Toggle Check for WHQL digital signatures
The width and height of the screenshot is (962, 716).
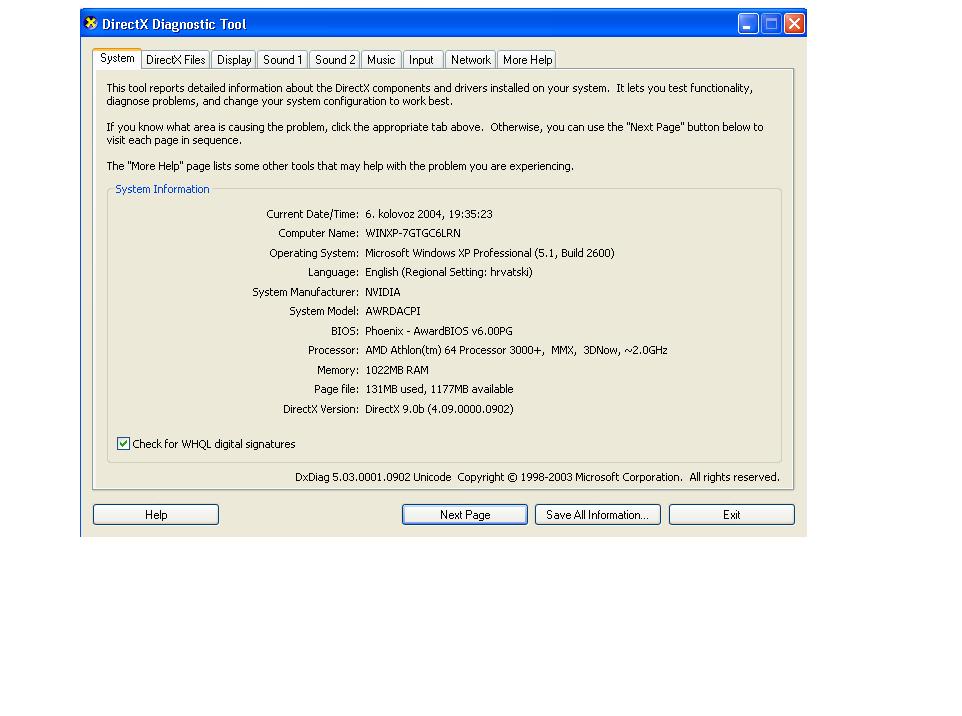[123, 444]
